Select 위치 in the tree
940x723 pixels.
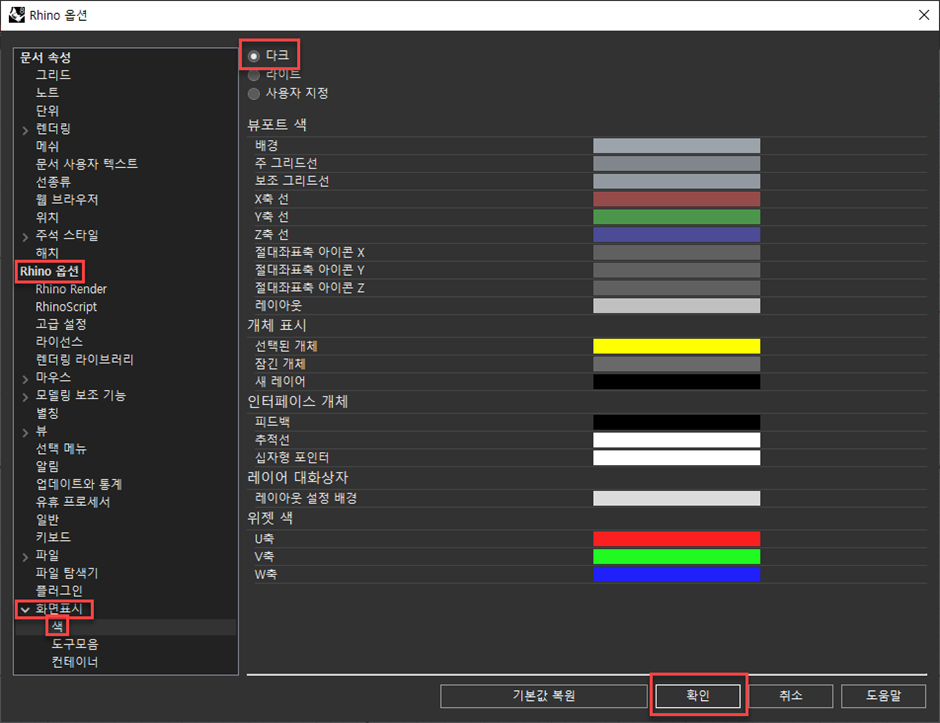pos(47,218)
